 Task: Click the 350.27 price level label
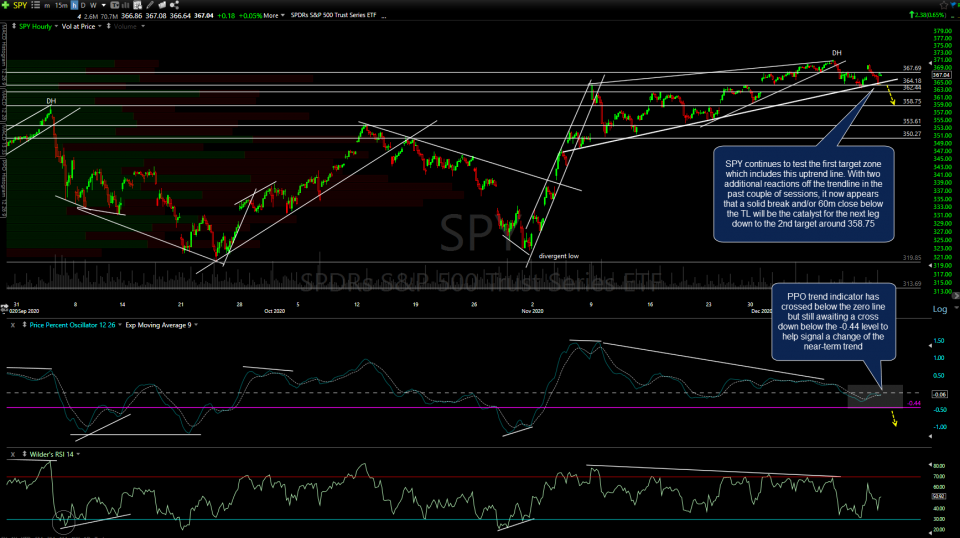(912, 133)
